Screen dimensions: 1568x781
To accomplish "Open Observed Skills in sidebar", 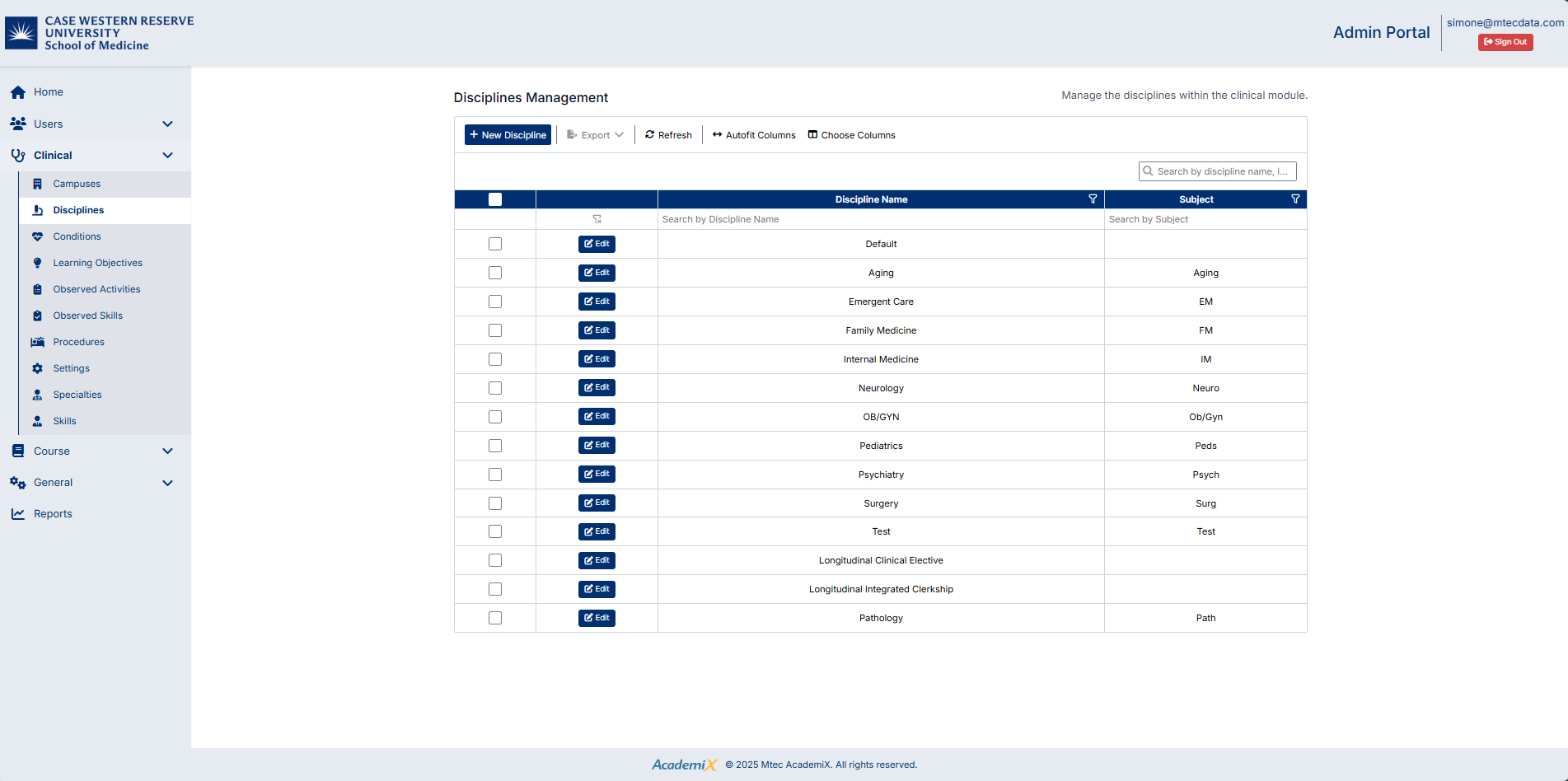I will click(x=87, y=316).
